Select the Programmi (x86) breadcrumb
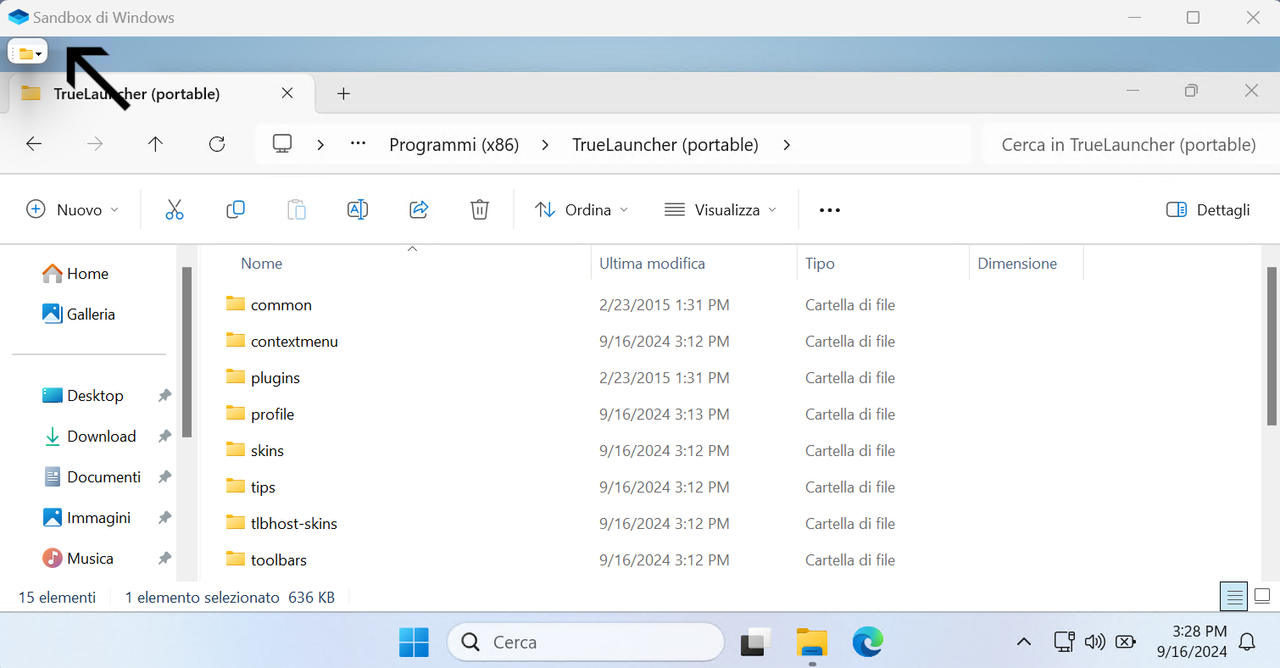This screenshot has width=1280, height=668. tap(454, 145)
